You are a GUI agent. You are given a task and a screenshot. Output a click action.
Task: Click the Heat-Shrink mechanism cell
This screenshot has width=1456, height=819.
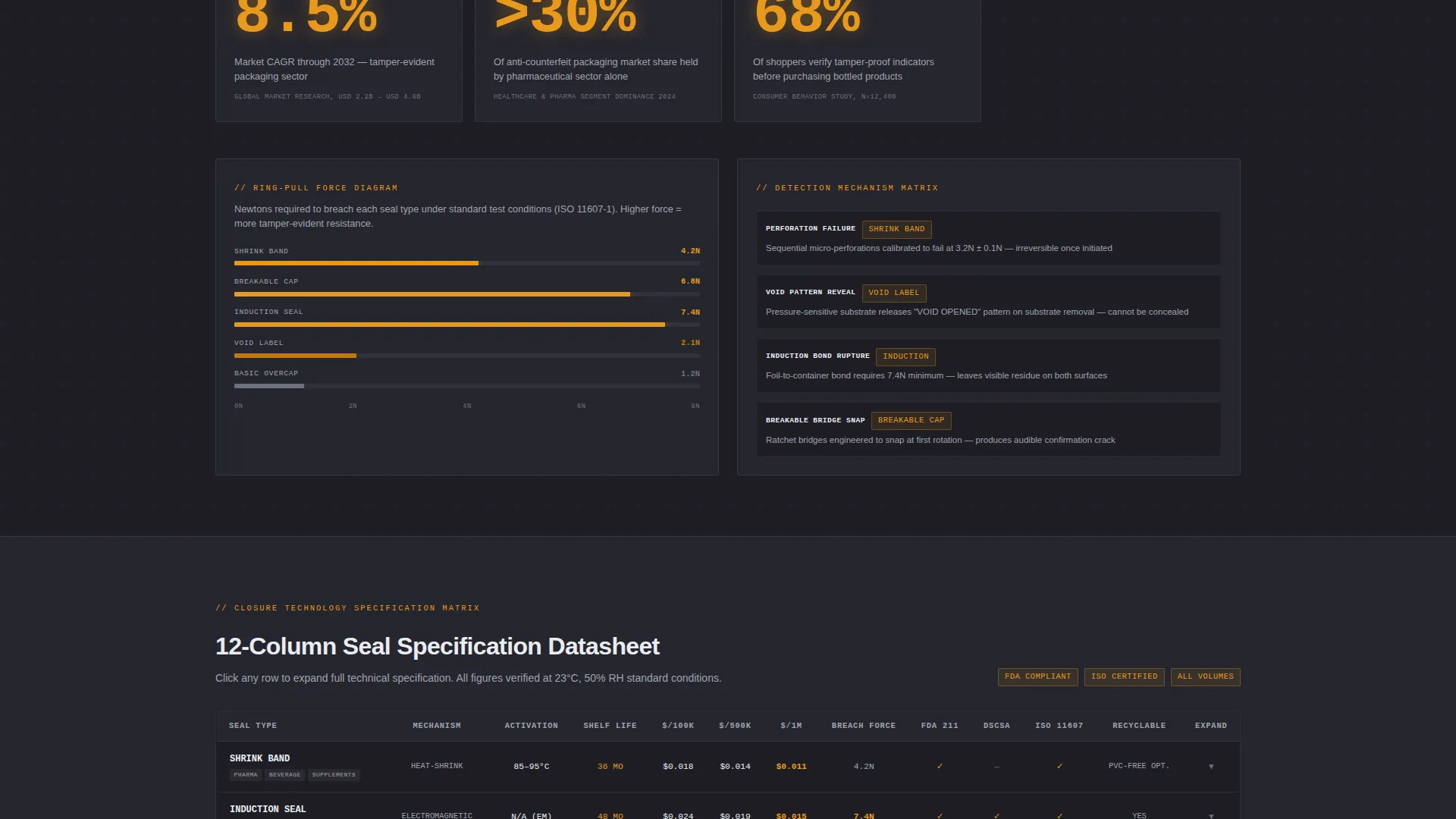(x=437, y=766)
